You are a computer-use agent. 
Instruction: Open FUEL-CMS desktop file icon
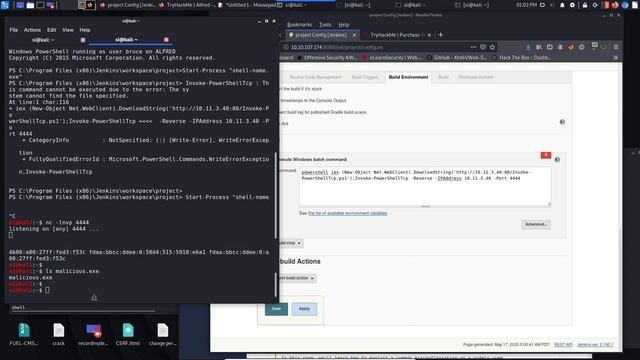click(x=24, y=334)
